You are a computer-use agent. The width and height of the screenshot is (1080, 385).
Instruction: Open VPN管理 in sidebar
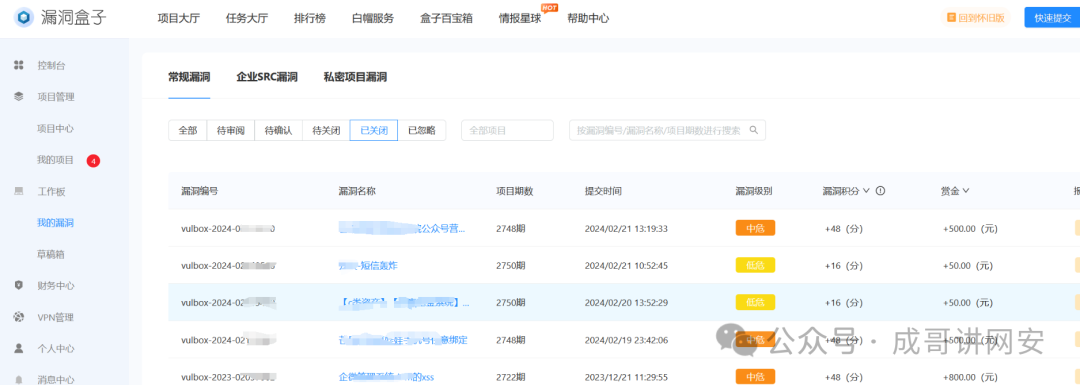[56, 318]
